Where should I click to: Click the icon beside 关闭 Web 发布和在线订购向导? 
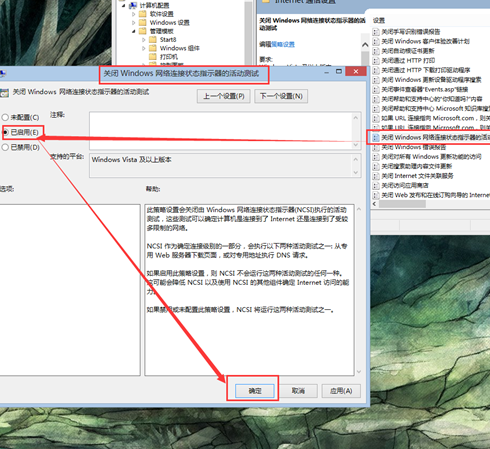(x=376, y=195)
